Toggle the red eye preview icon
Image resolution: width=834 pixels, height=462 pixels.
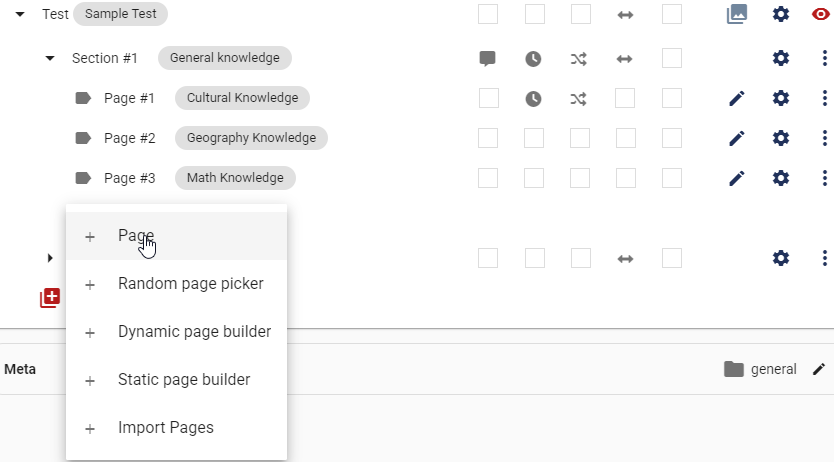(x=821, y=14)
